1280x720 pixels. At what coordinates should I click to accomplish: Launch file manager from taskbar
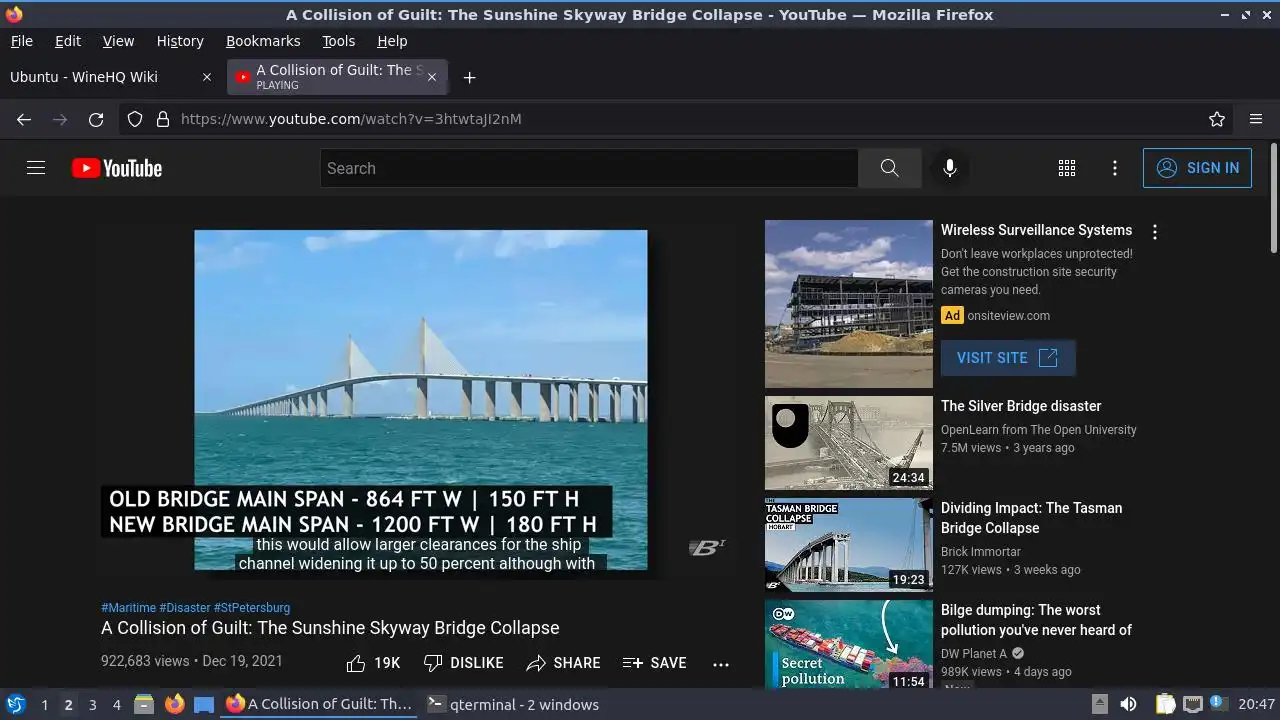click(144, 704)
